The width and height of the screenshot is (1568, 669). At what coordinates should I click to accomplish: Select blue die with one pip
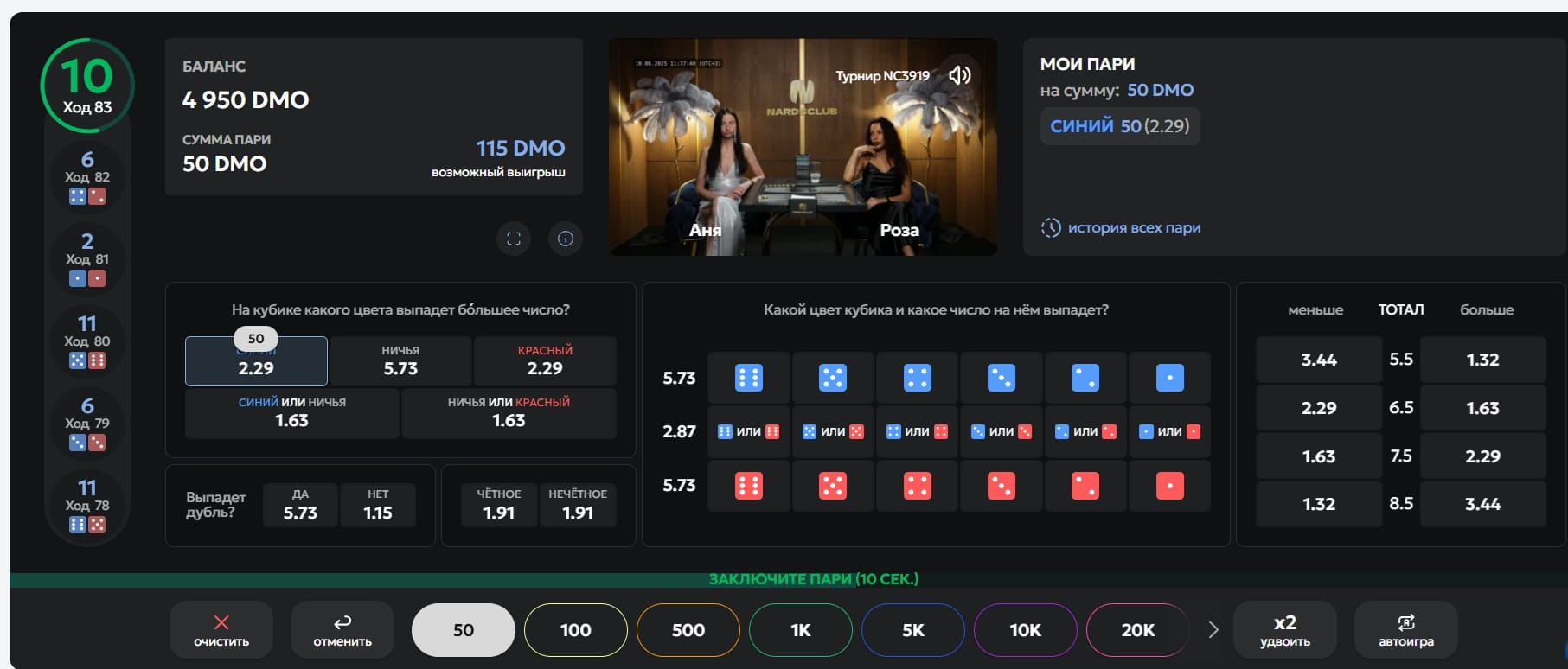point(1169,378)
